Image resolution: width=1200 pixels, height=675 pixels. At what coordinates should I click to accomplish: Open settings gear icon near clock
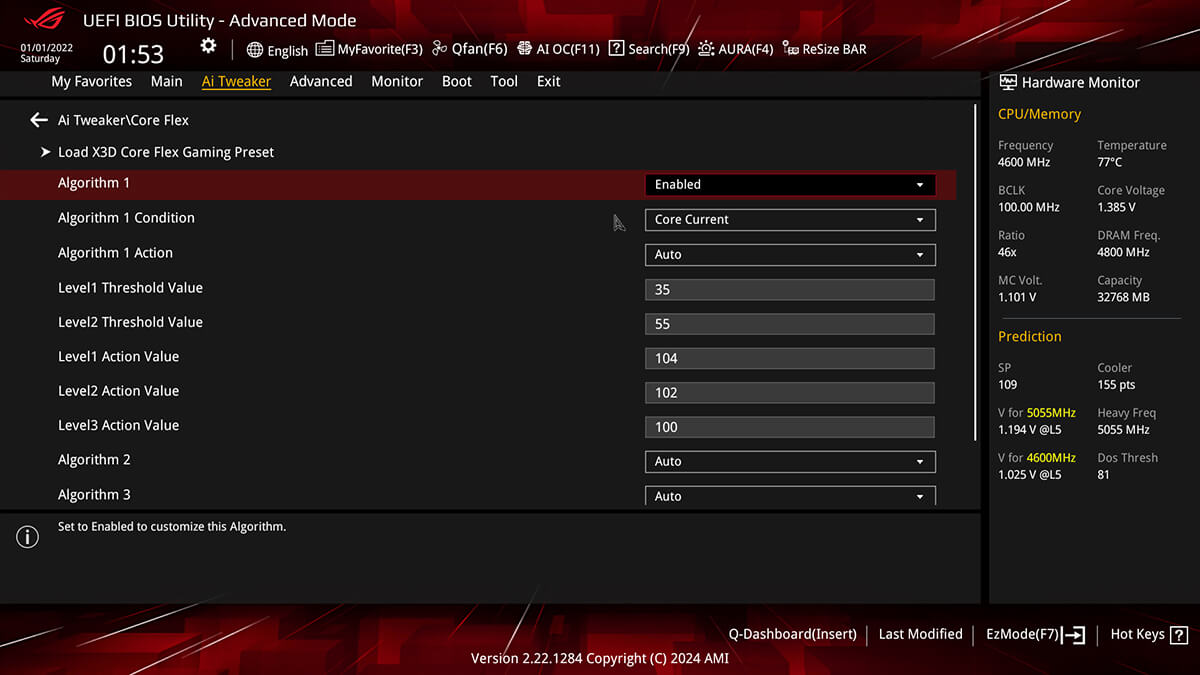pos(208,46)
